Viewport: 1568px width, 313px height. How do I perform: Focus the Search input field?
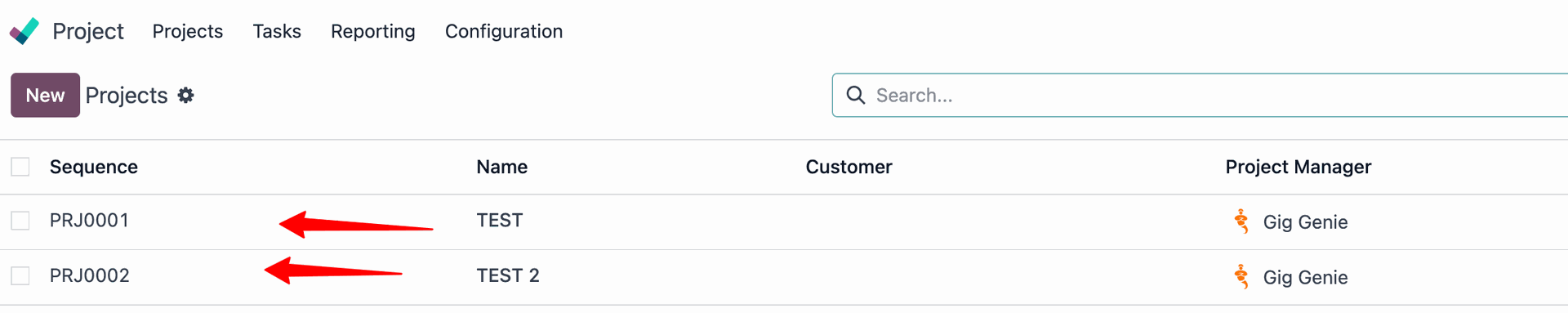[x=1217, y=96]
